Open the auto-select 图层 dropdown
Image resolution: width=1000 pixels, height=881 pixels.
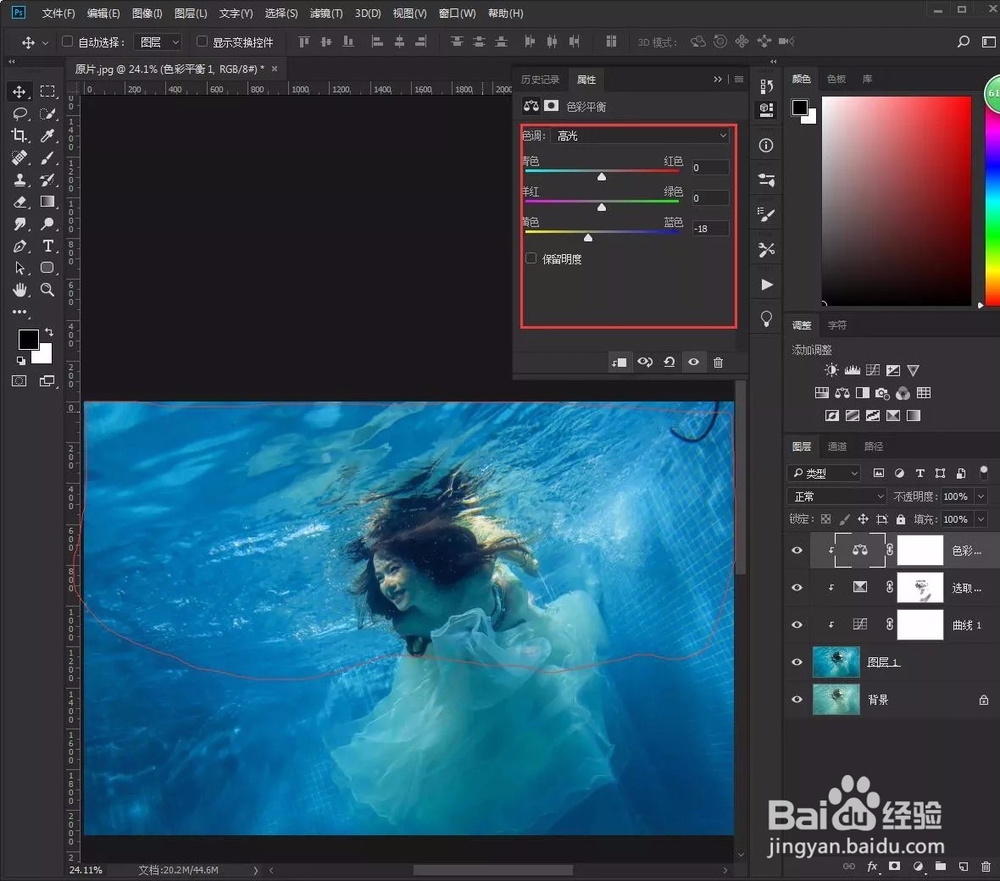pos(158,42)
